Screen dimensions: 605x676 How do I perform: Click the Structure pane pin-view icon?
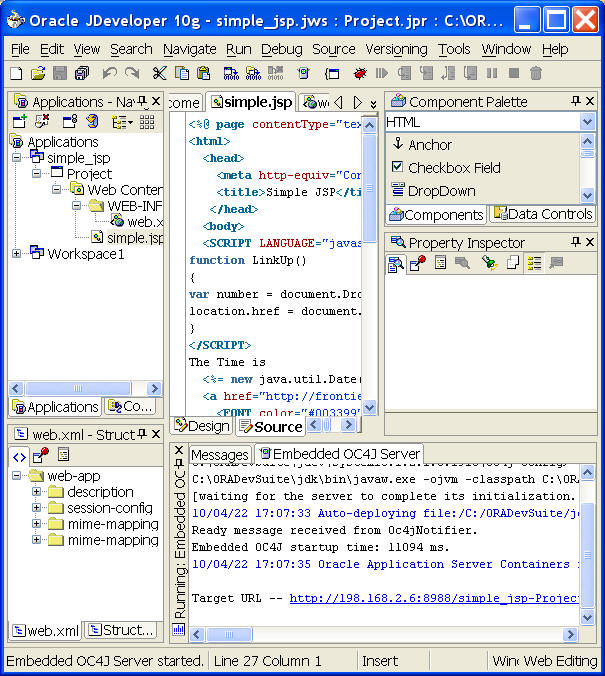(x=41, y=455)
